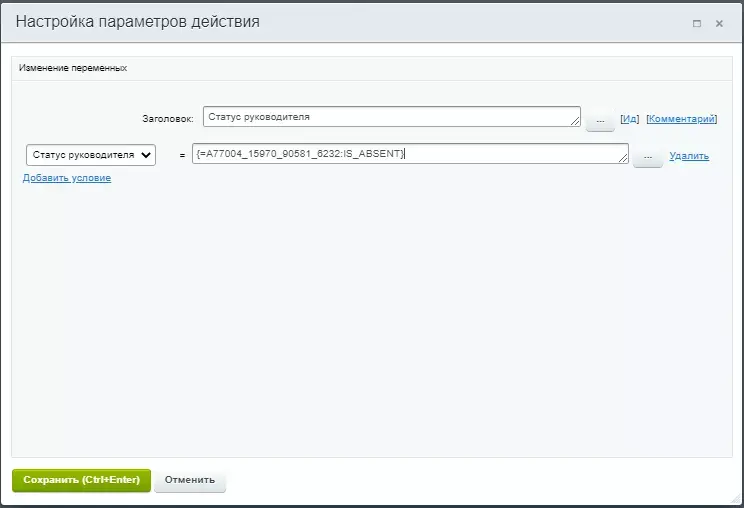Click the maximize dialog icon
This screenshot has width=744, height=508.
pos(697,23)
